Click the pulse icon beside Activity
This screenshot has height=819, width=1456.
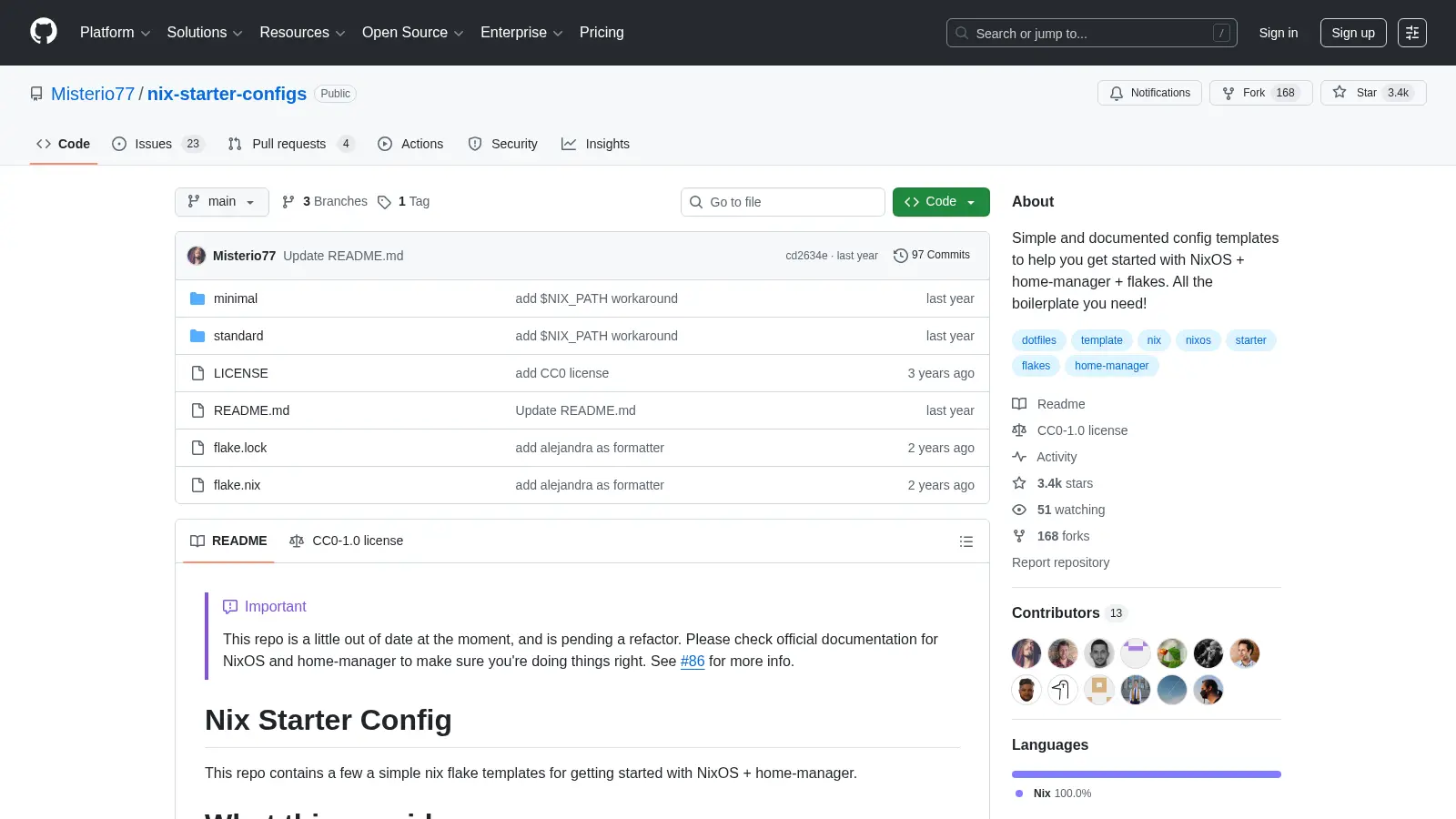pyautogui.click(x=1019, y=457)
